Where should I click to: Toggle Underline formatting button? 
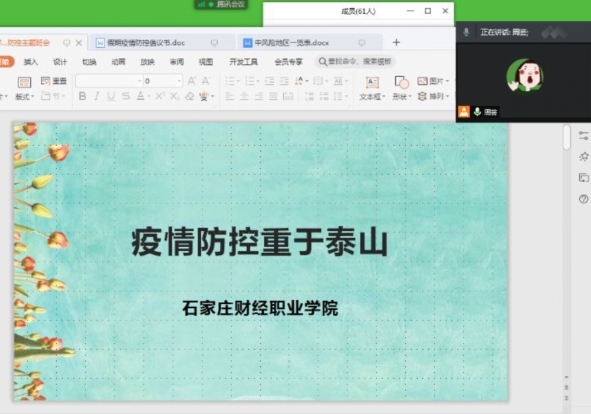point(111,97)
